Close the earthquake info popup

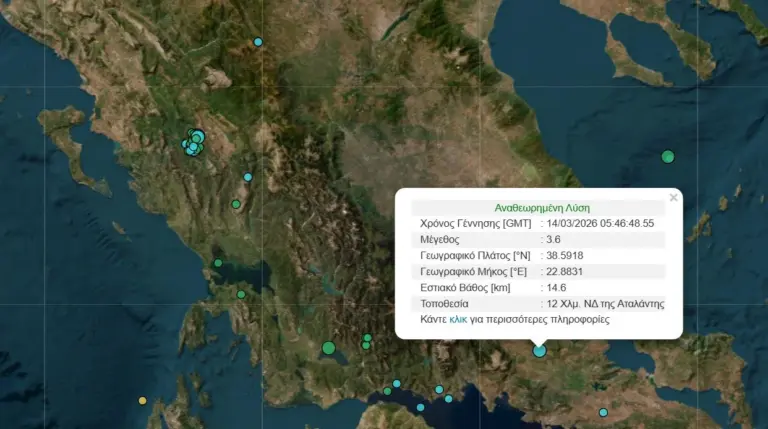coord(673,198)
